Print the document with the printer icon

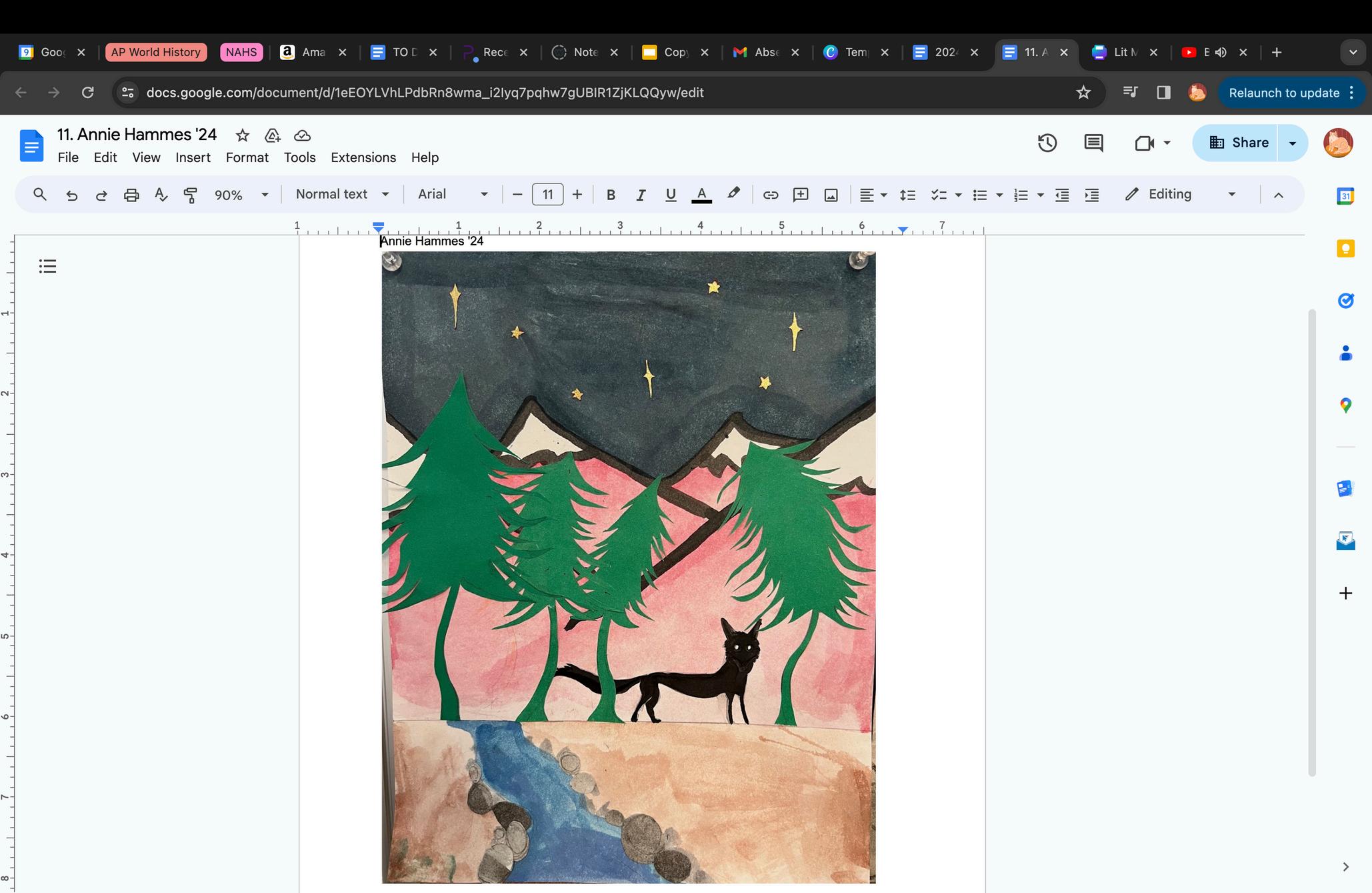(x=131, y=195)
